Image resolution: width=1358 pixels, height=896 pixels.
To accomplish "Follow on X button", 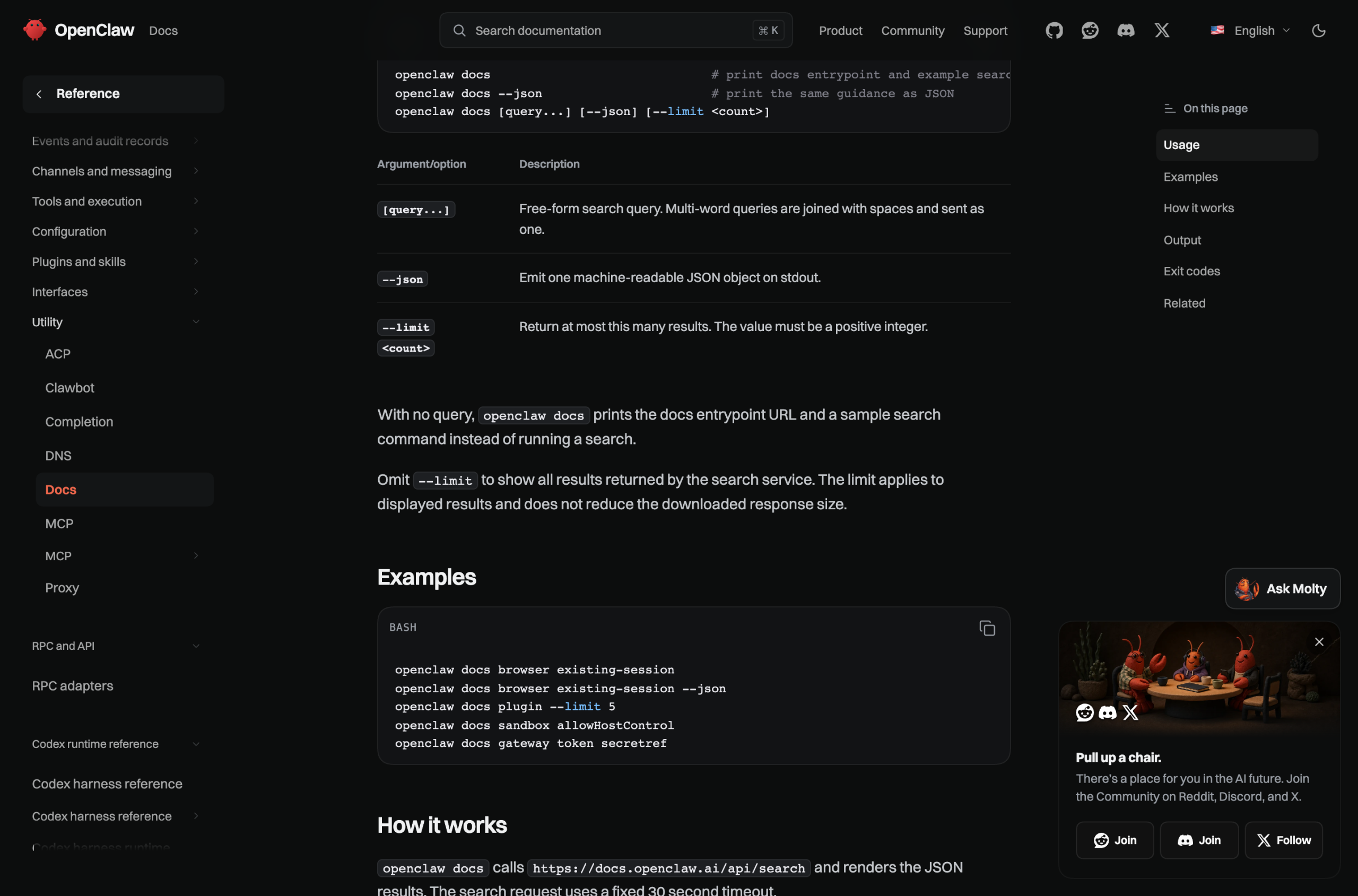I will click(x=1284, y=840).
